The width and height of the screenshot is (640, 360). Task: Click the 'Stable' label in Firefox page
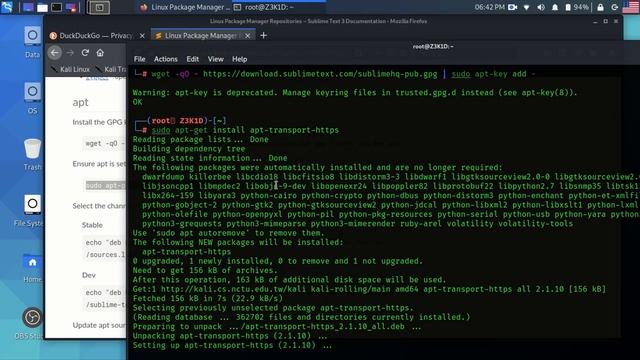click(x=92, y=225)
